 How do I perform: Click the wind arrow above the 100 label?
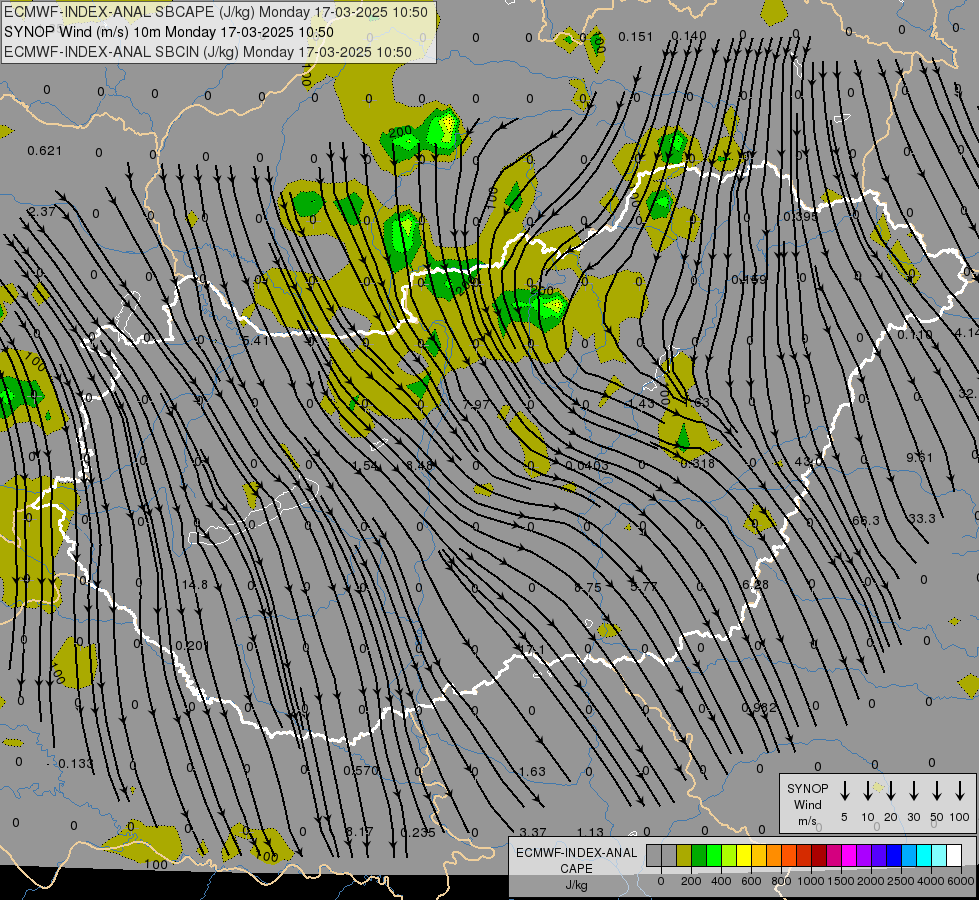pos(960,791)
